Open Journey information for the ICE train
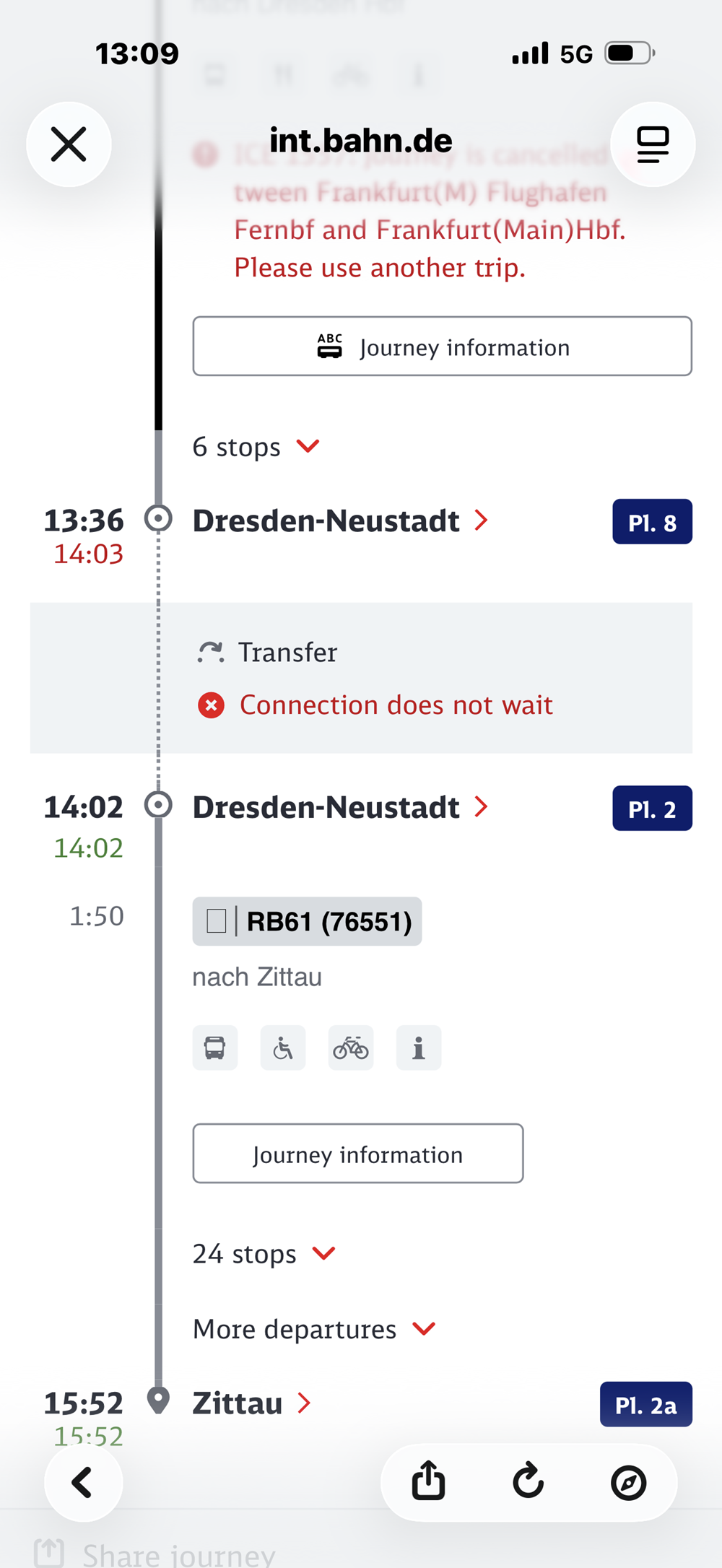Screen dimensions: 722x1568 click(x=442, y=347)
